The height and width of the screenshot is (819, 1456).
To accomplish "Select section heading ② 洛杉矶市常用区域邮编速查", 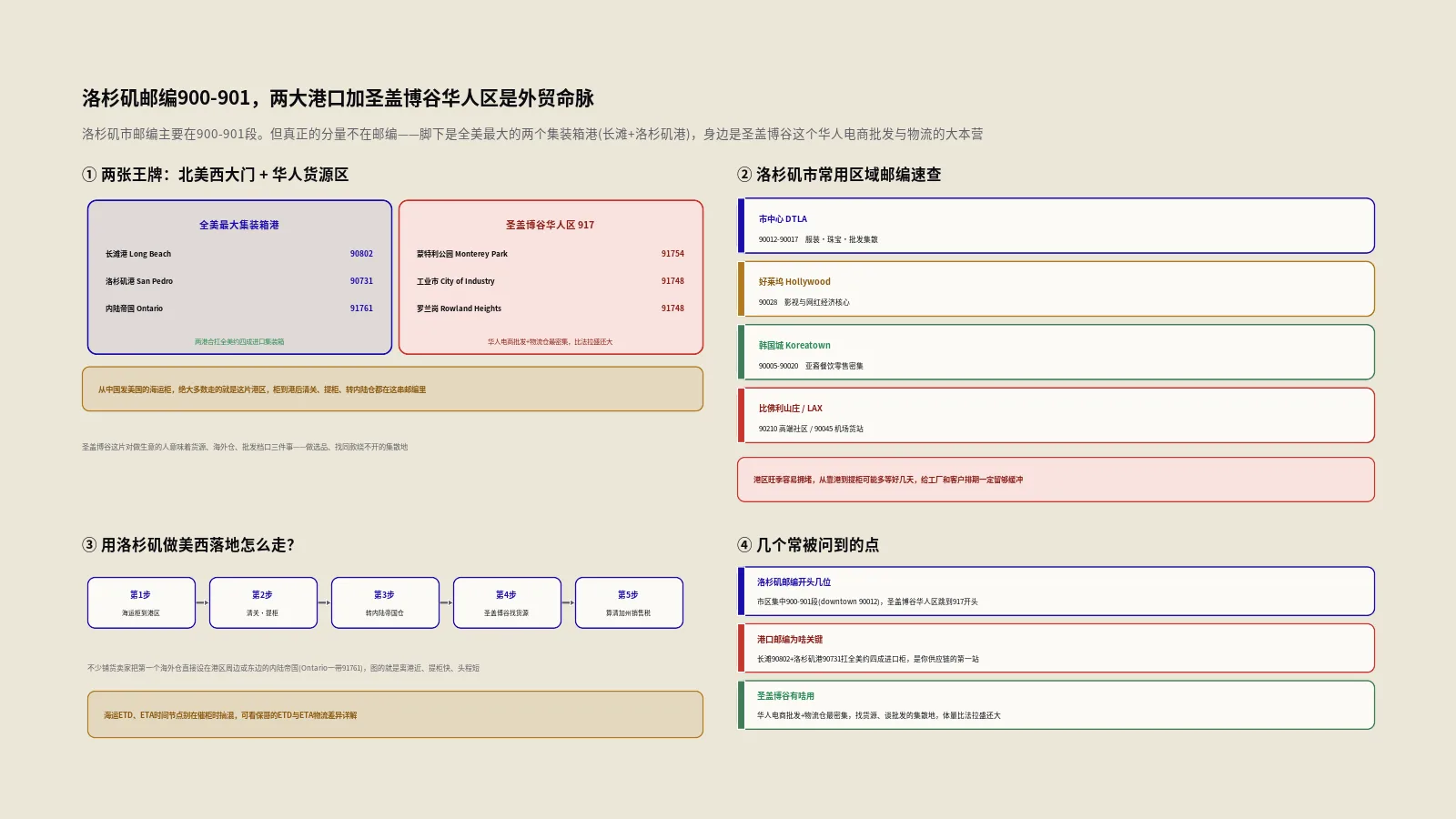I will (839, 175).
